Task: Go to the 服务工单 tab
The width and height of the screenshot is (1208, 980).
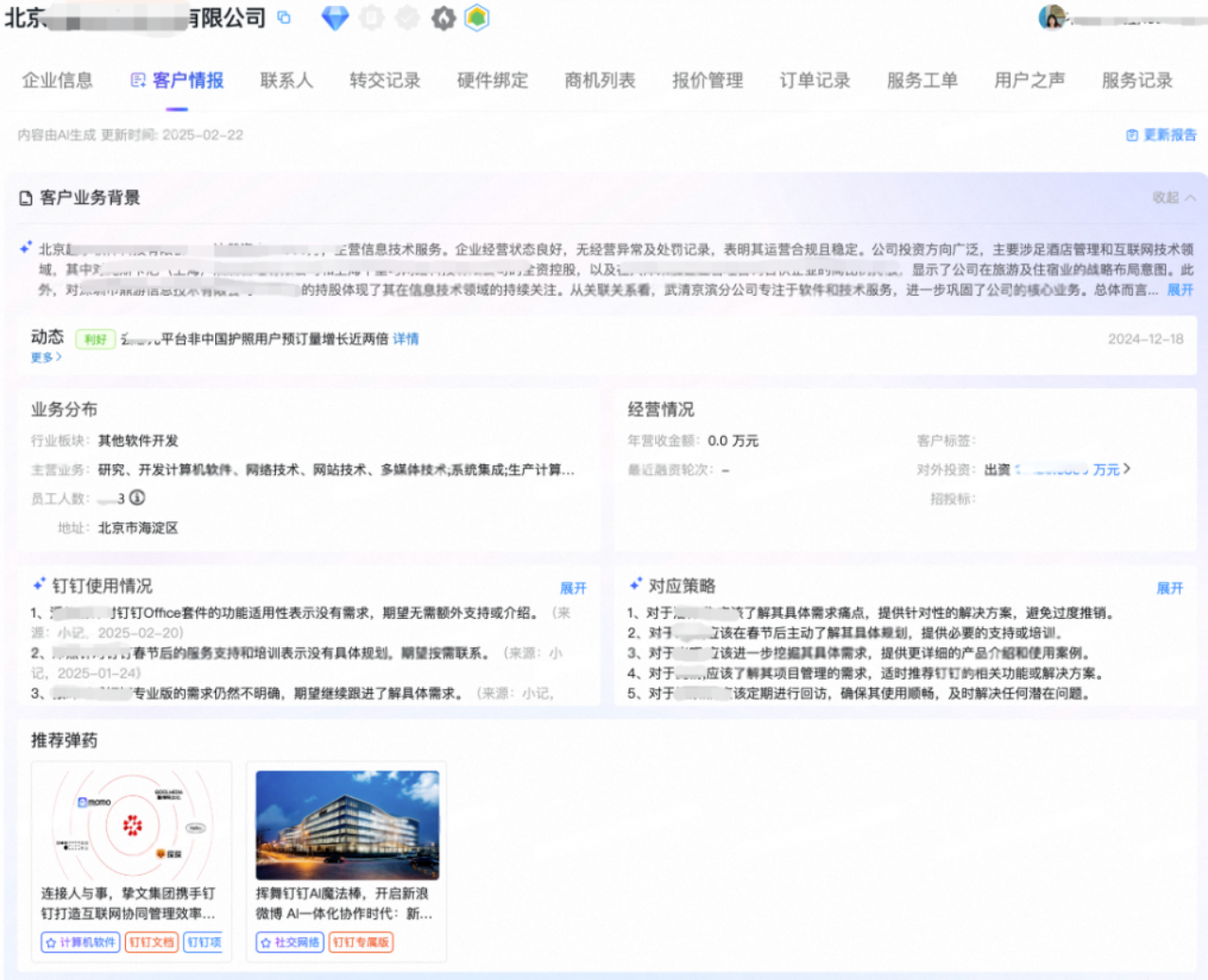Action: (x=922, y=81)
